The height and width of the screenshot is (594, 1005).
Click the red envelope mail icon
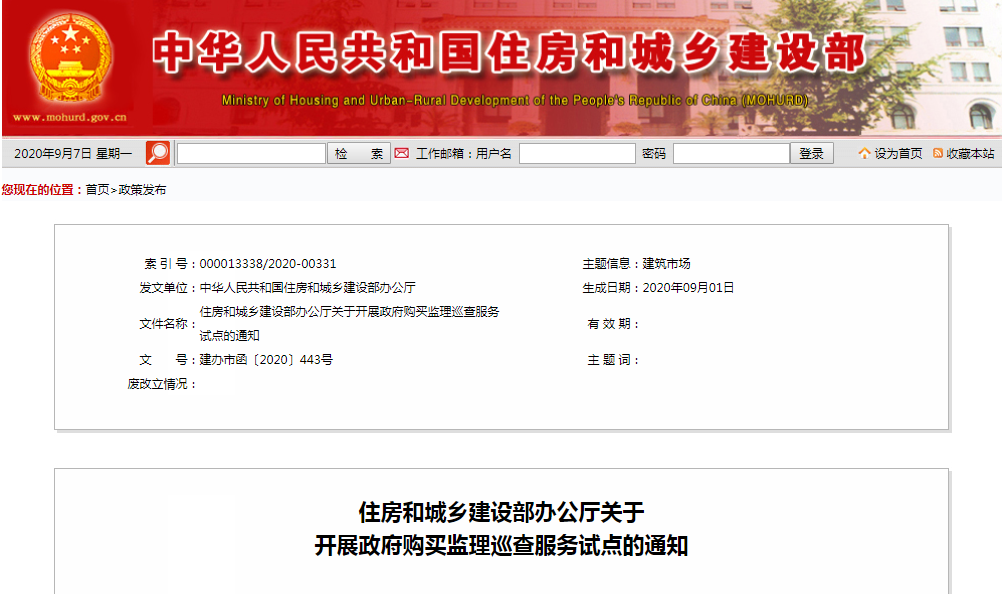[x=402, y=153]
